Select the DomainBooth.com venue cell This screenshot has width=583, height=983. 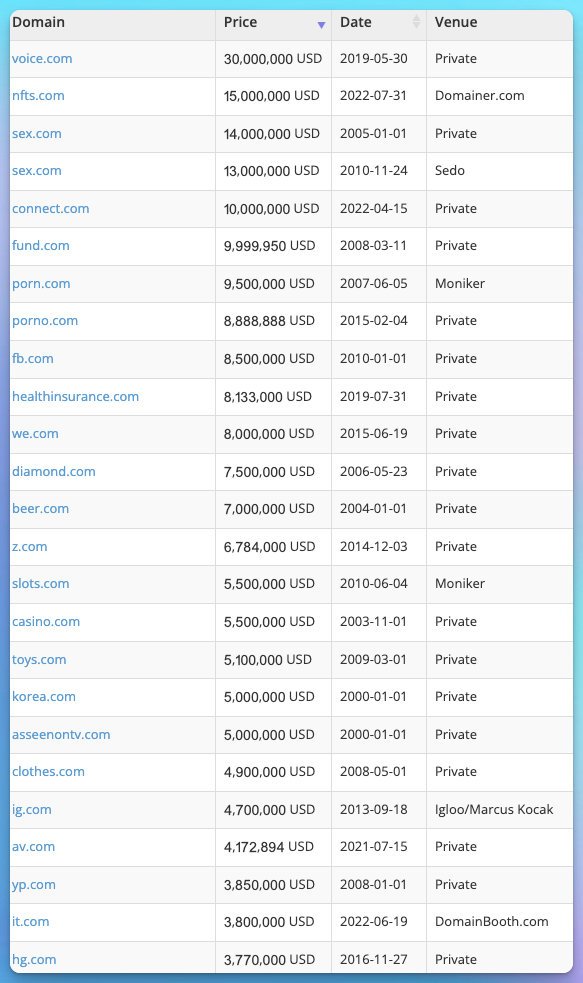point(491,922)
